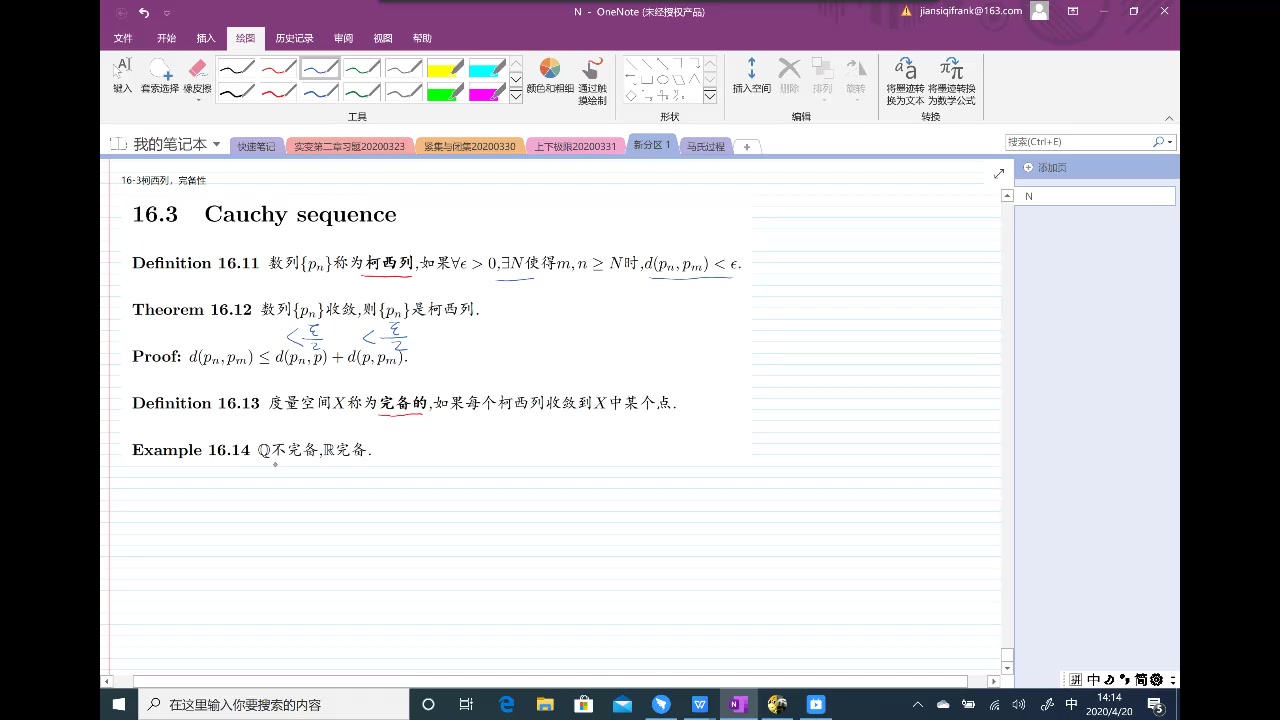Click 添加页 add page button
Image resolution: width=1280 pixels, height=720 pixels.
[x=1046, y=167]
